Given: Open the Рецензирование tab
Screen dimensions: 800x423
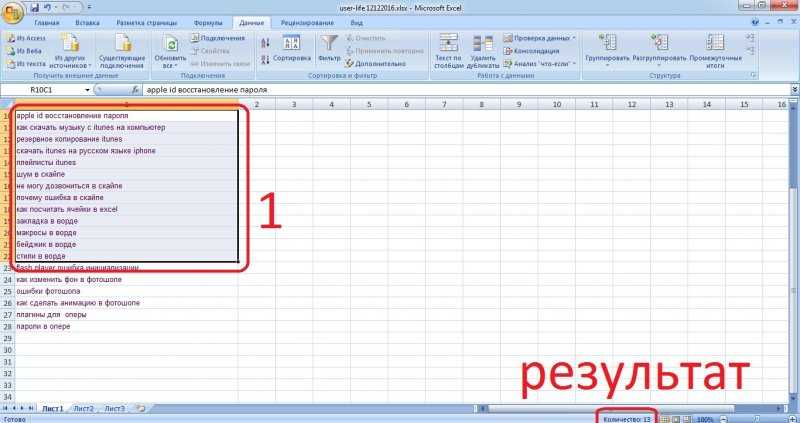Looking at the screenshot, I should point(307,23).
